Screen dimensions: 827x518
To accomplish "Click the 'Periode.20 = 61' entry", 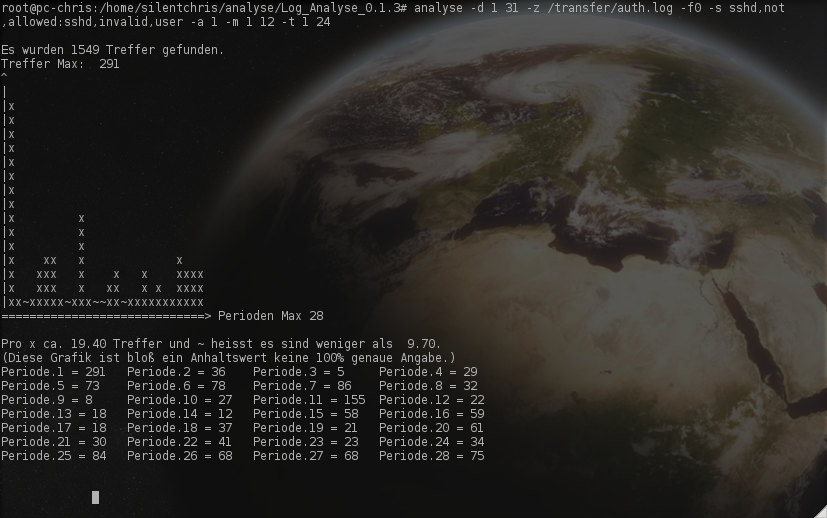I will point(431,428).
